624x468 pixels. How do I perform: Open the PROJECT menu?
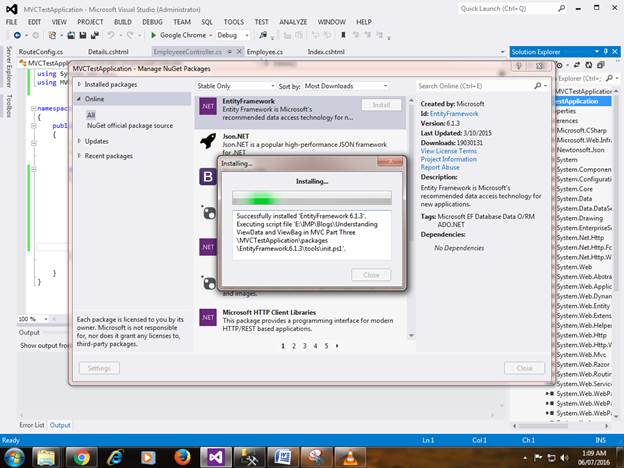click(x=90, y=22)
